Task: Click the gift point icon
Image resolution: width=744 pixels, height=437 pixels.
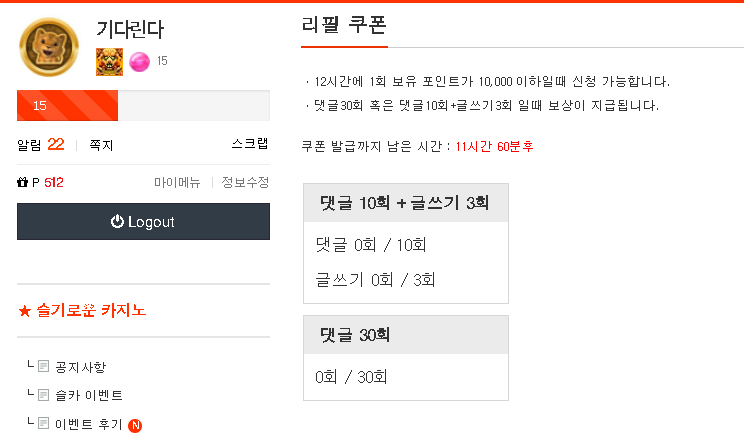Action: tap(23, 183)
